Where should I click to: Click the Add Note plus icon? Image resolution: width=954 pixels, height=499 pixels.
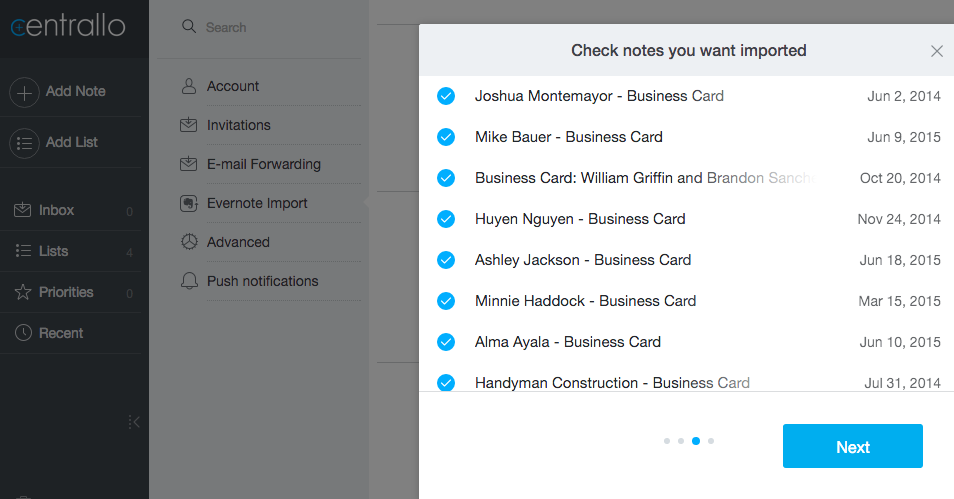(24, 92)
